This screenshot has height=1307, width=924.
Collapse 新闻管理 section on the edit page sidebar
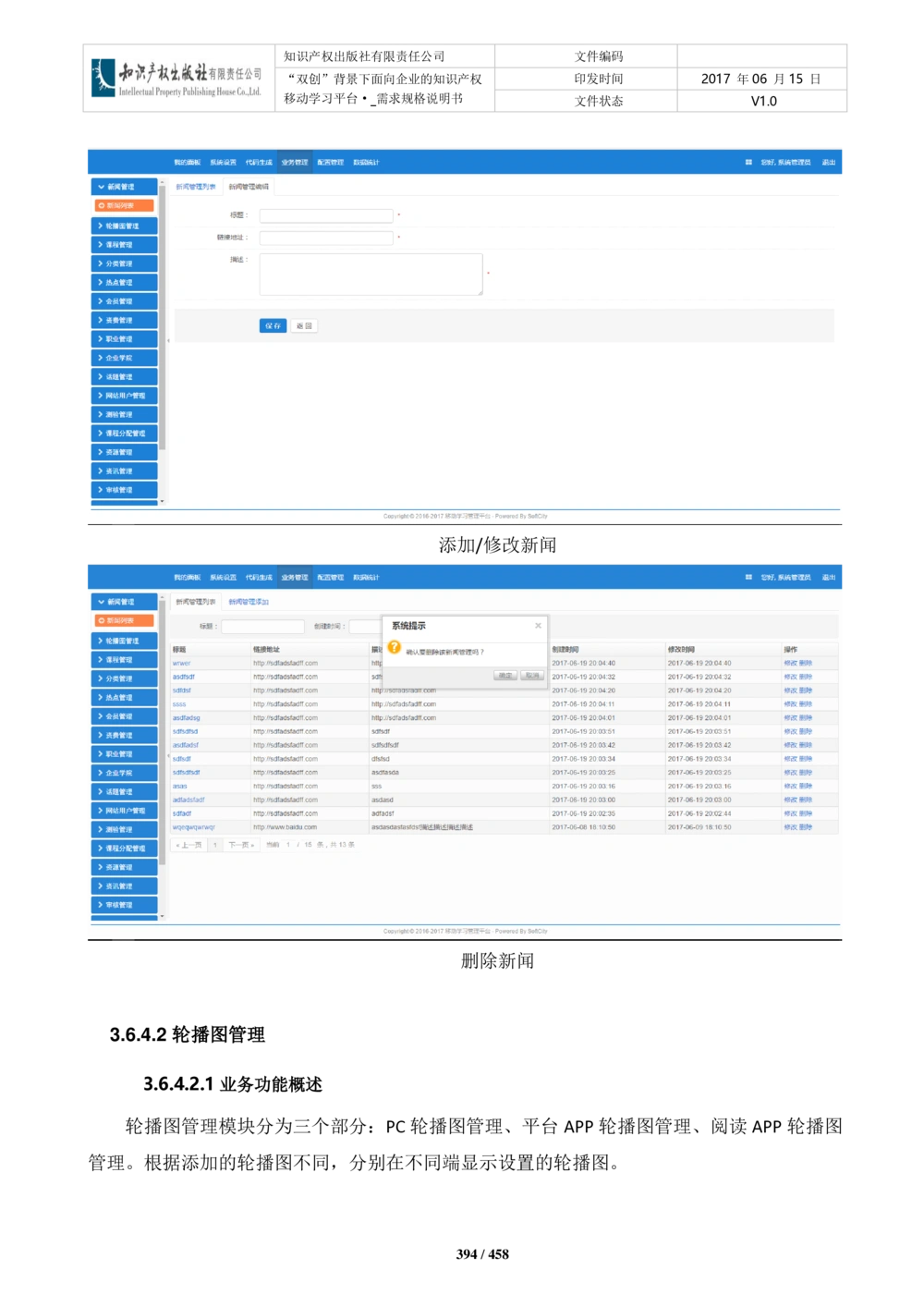[x=124, y=187]
